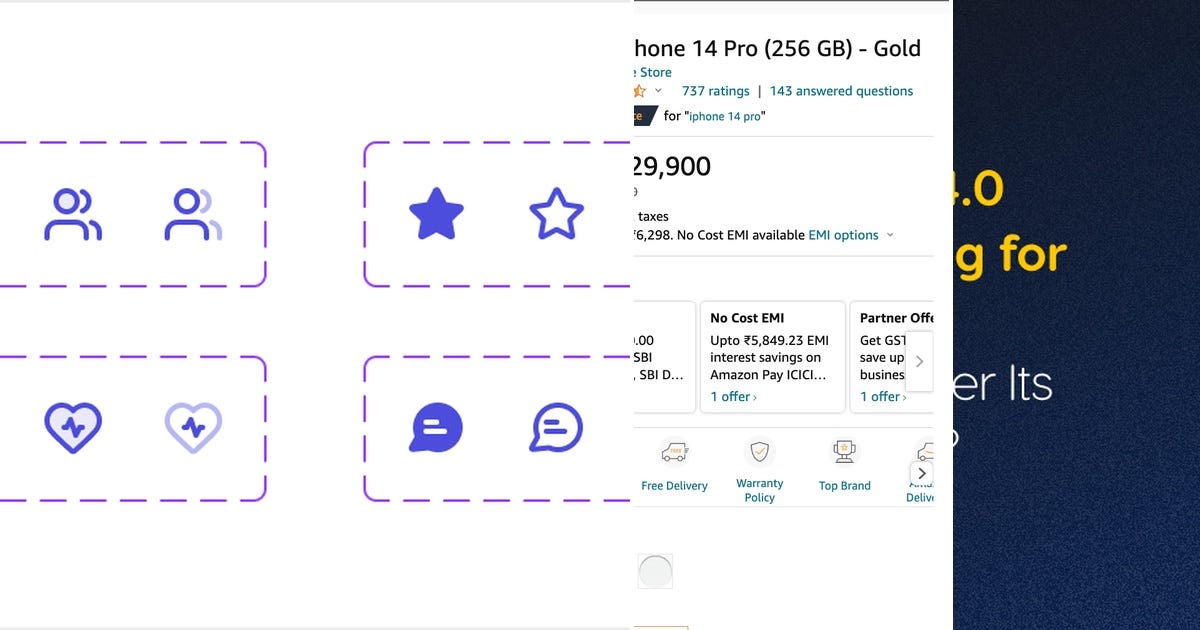Click the filled star icon
Viewport: 1200px width, 630px height.
tap(437, 213)
